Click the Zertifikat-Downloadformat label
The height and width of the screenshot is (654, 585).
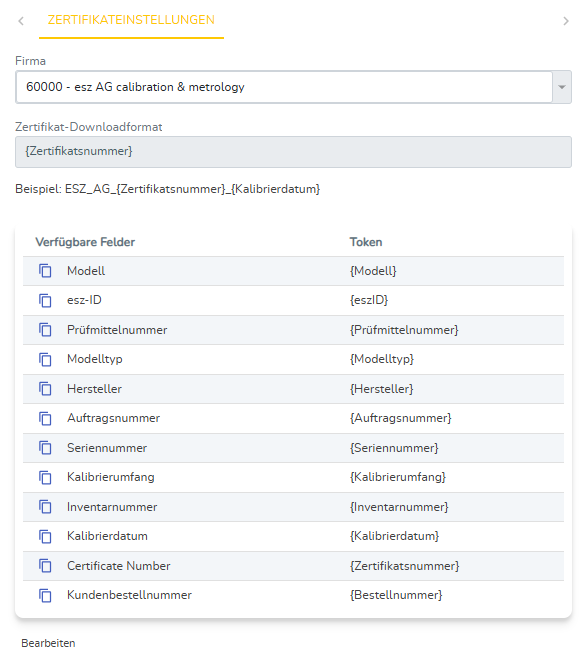click(x=88, y=127)
